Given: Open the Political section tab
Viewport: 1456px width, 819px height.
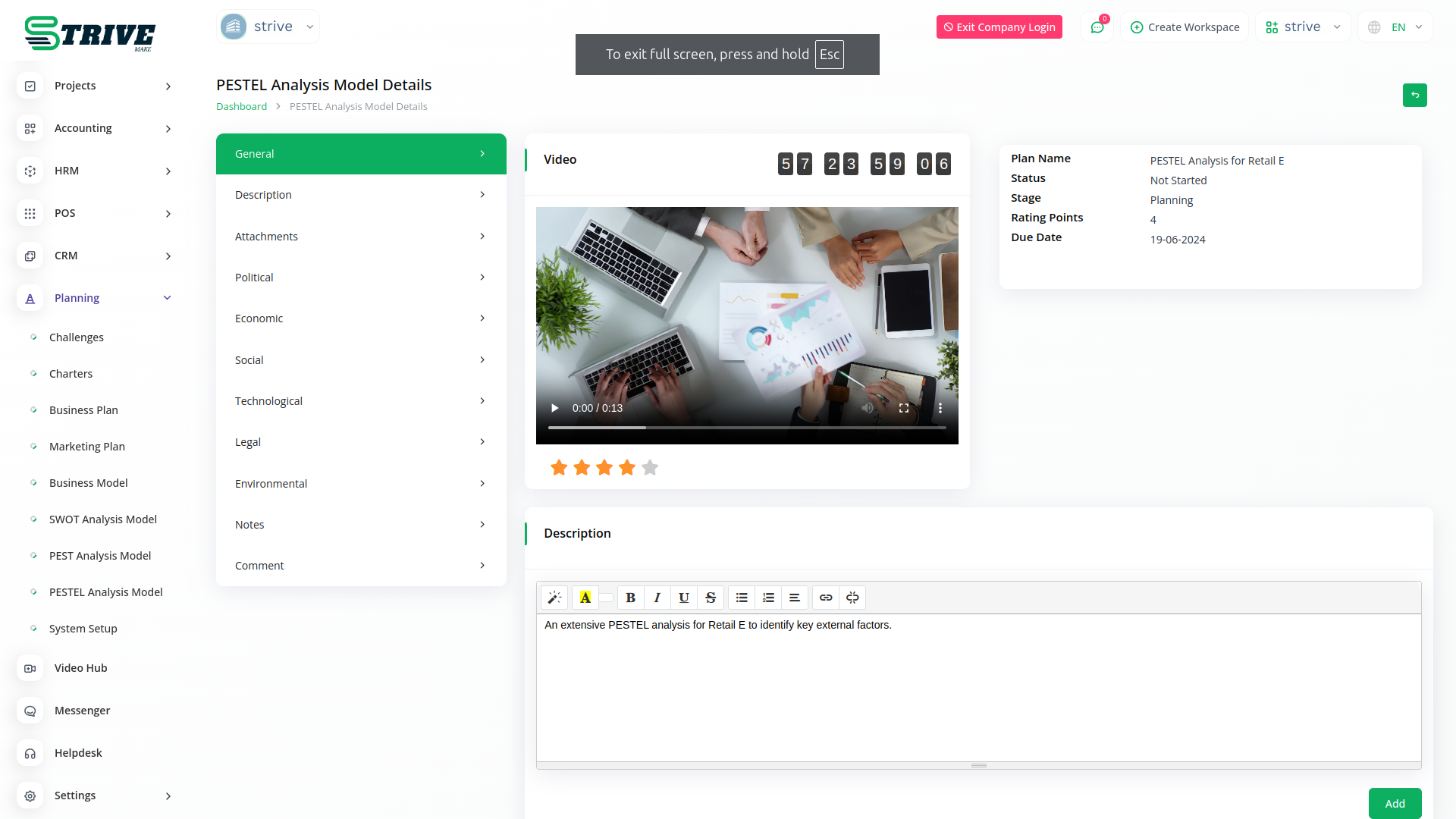Looking at the screenshot, I should (361, 278).
